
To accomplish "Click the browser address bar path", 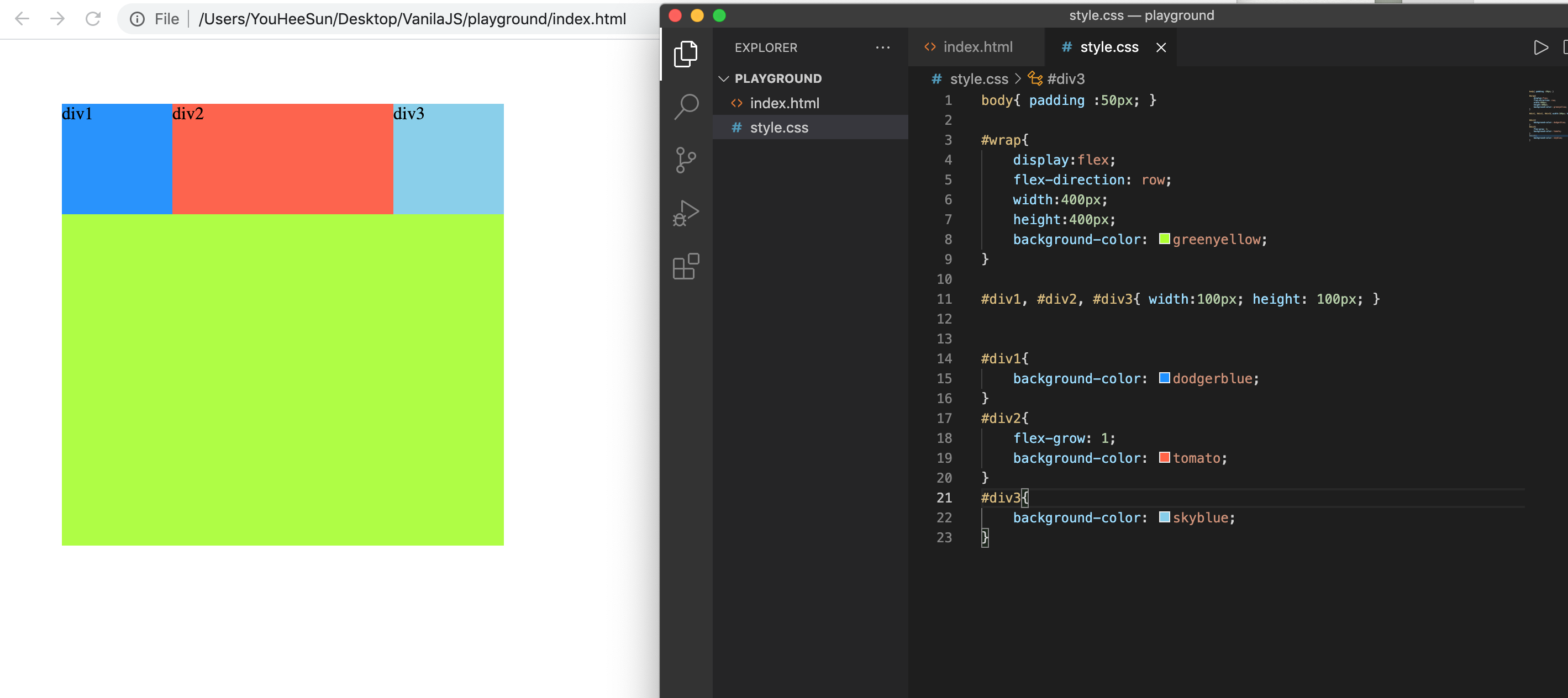I will [412, 19].
